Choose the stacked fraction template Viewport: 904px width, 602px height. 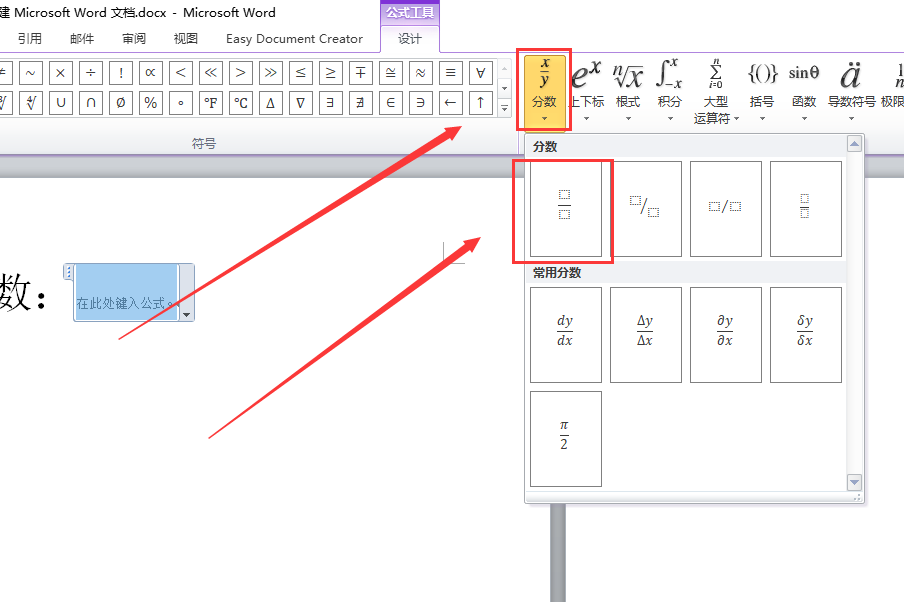566,209
